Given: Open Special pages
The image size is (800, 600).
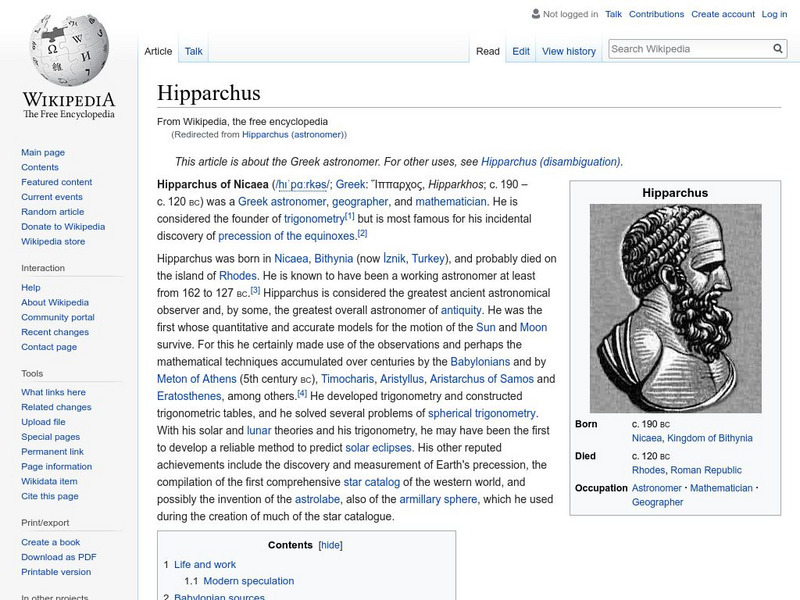Looking at the screenshot, I should (51, 436).
